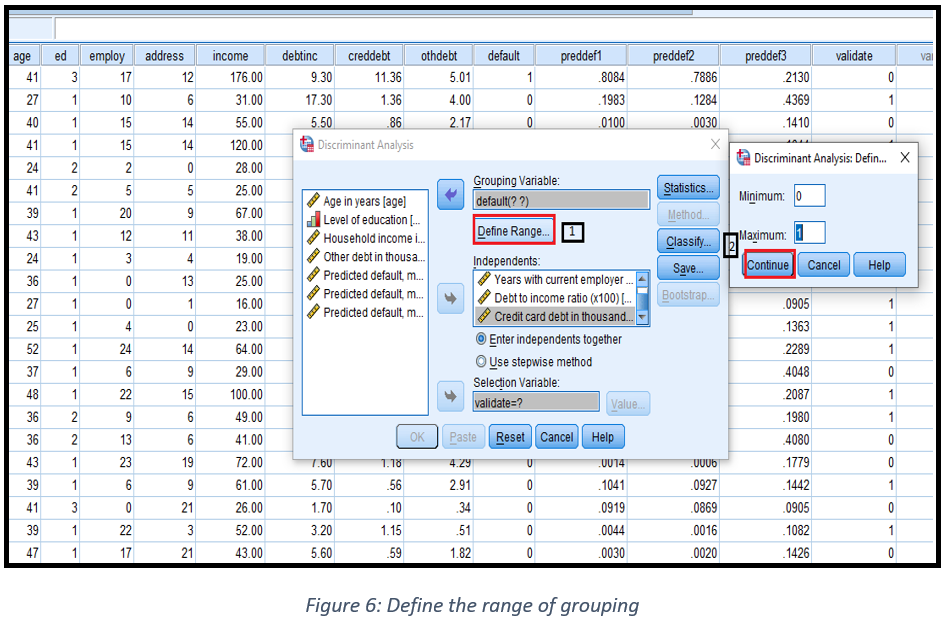Click the blue arrow beside Grouping Variable

tap(451, 195)
